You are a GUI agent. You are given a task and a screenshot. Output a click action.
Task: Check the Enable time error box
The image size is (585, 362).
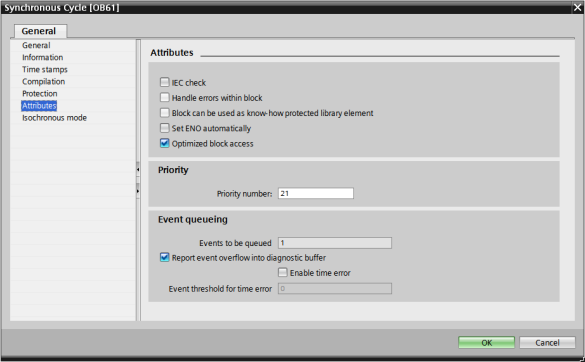click(x=283, y=272)
